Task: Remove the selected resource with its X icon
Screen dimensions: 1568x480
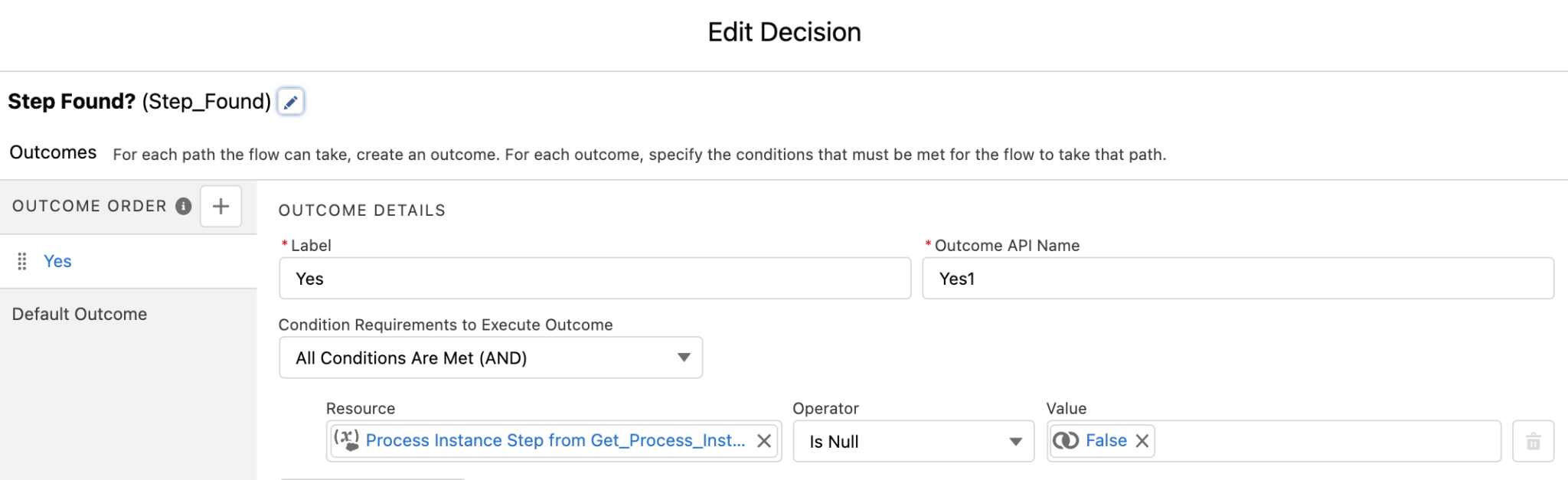Action: tap(763, 441)
